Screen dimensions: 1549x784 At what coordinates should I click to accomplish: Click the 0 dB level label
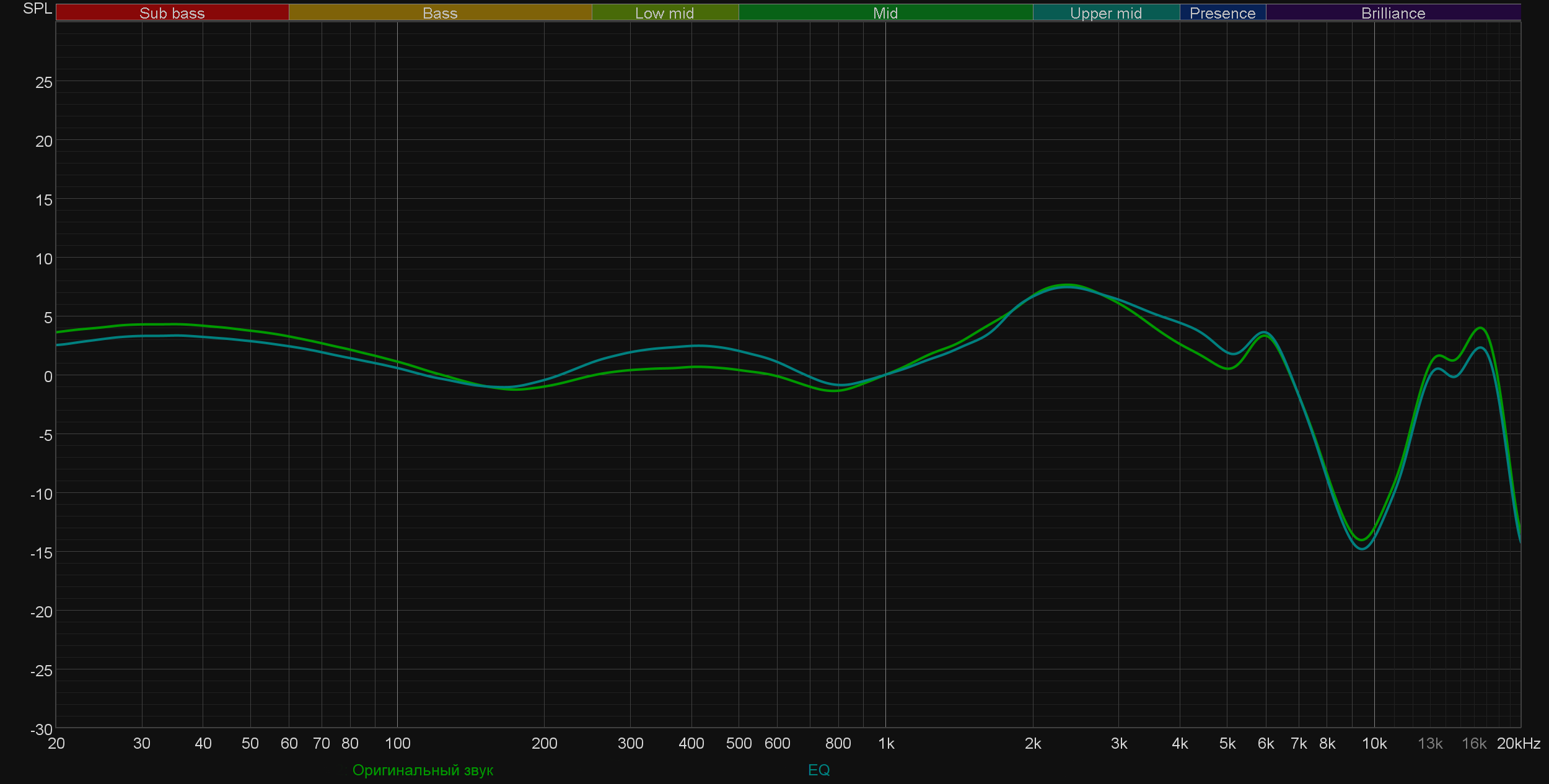coord(48,377)
